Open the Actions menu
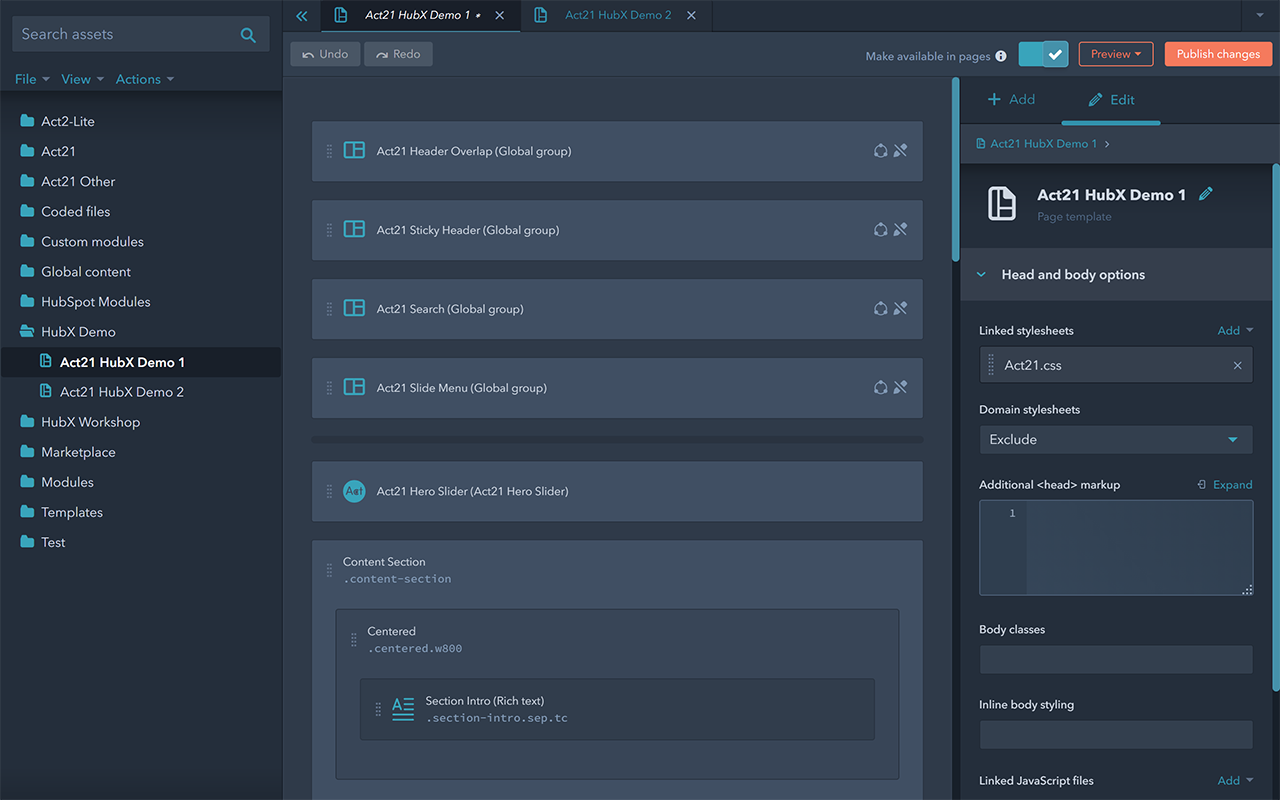Screen dimensions: 1280x800 coord(144,79)
